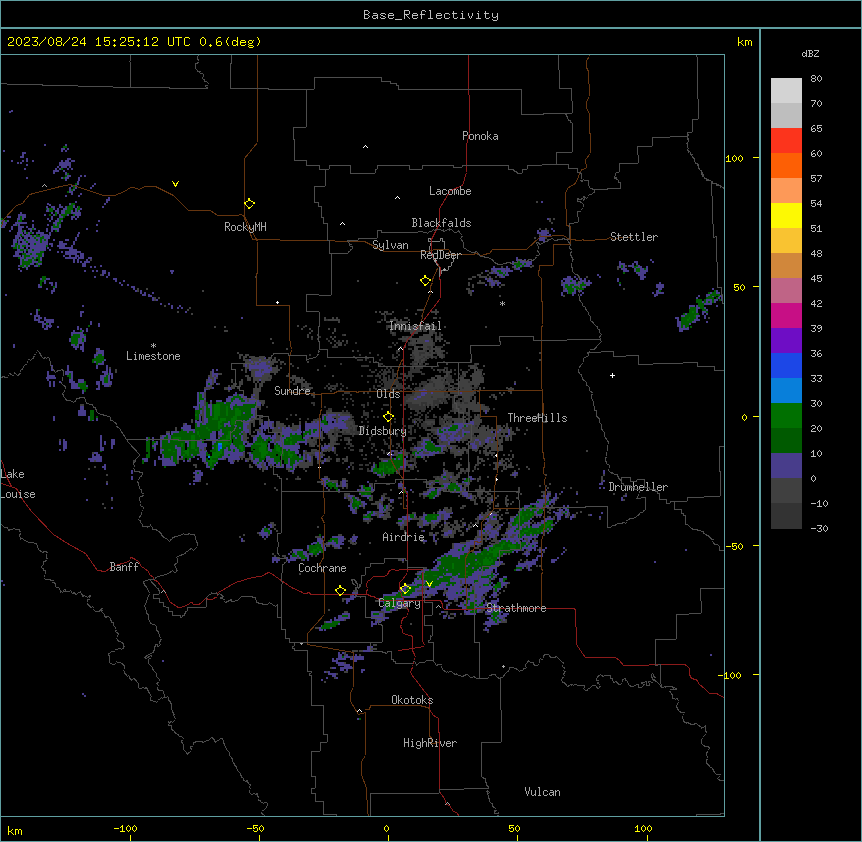
Task: Click the Olds label
Action: point(388,394)
